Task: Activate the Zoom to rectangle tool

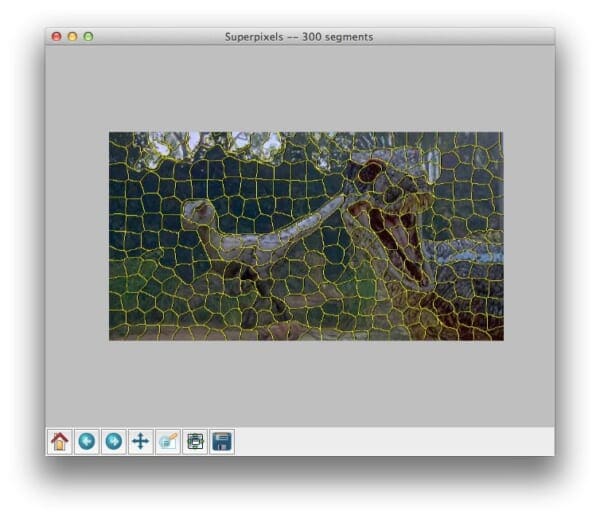Action: (168, 441)
